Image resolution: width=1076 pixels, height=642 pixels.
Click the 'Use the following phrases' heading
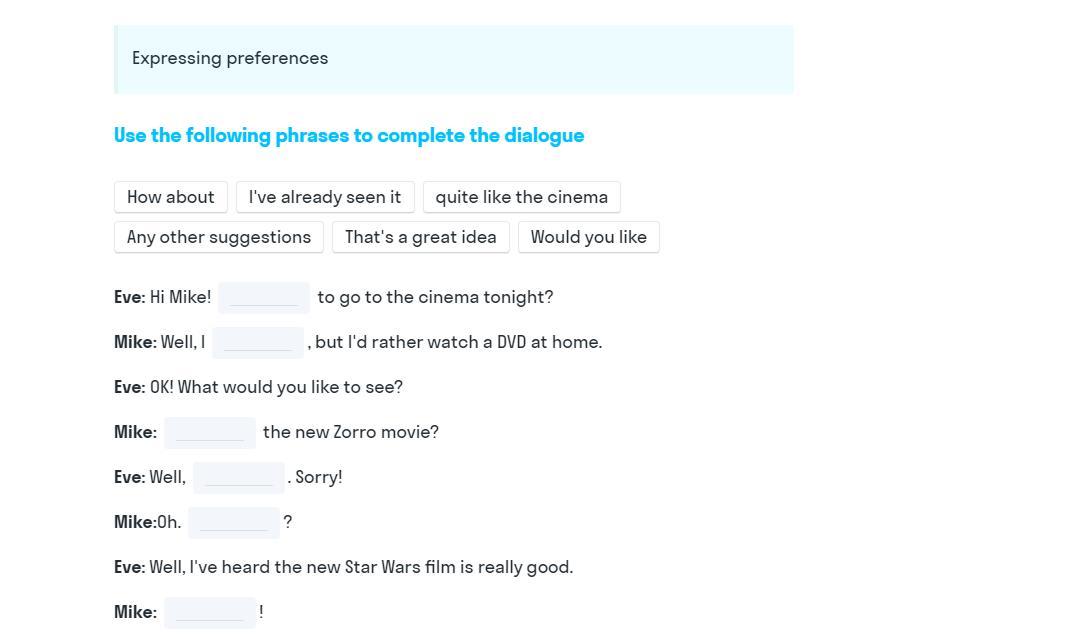[349, 135]
